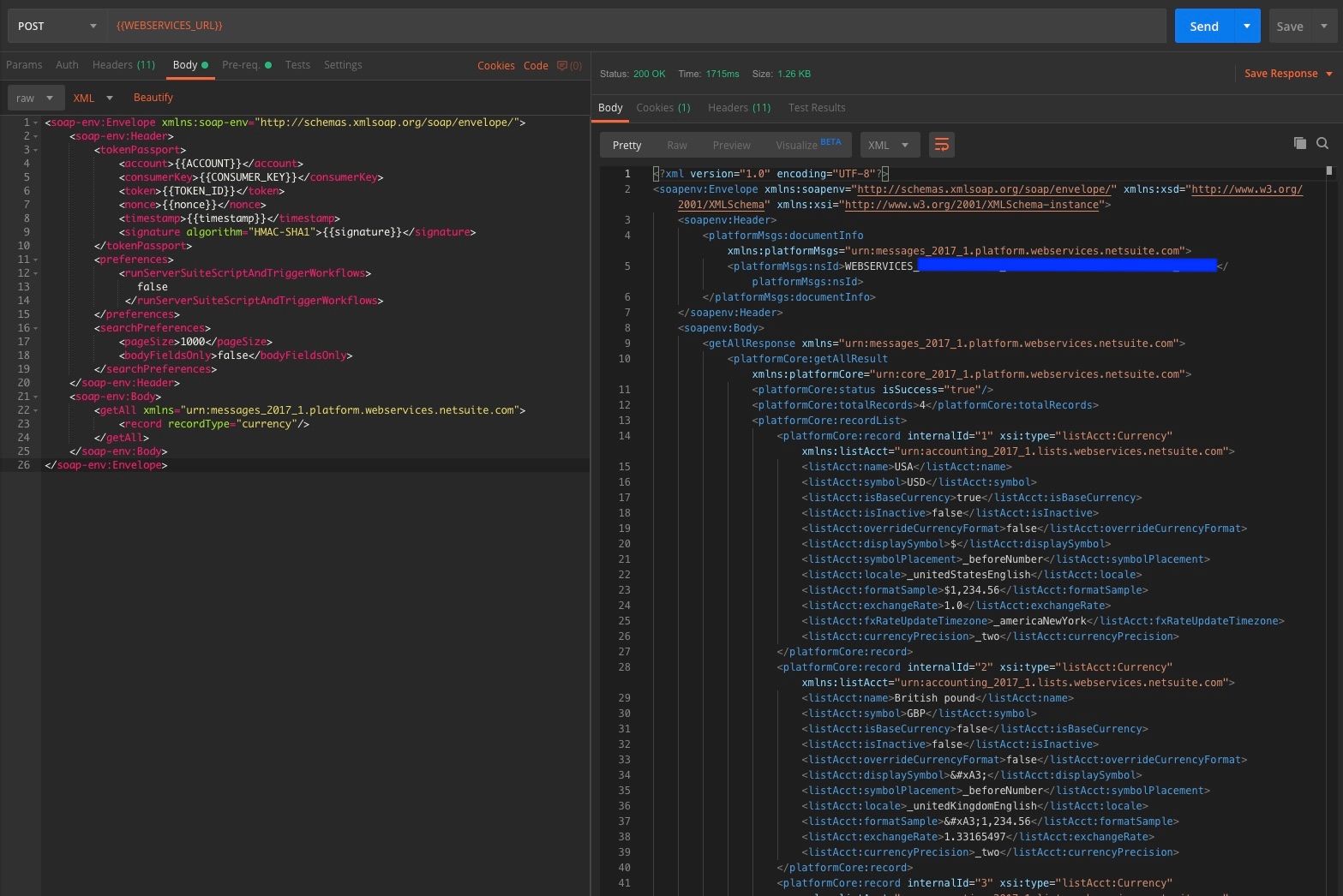
Task: Toggle line wrap icon in response
Action: tap(941, 145)
